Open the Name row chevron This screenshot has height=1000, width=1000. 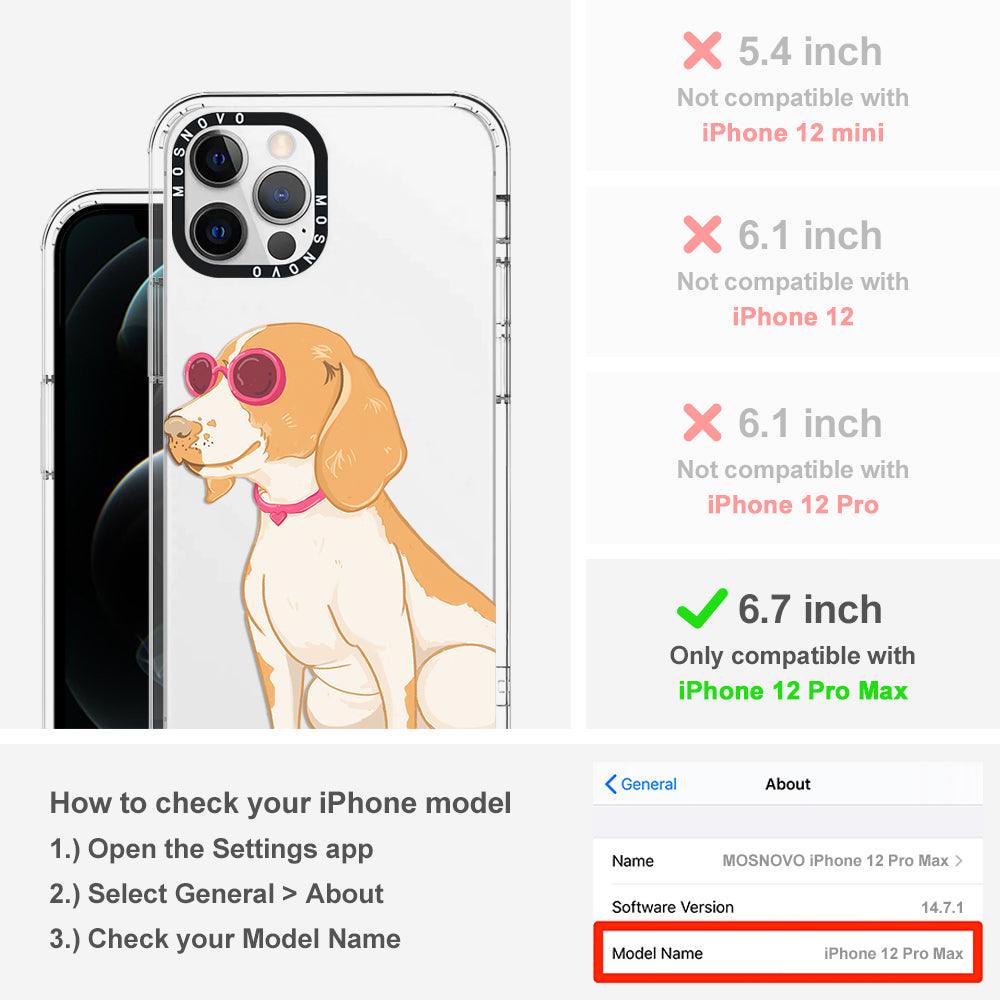coord(959,860)
